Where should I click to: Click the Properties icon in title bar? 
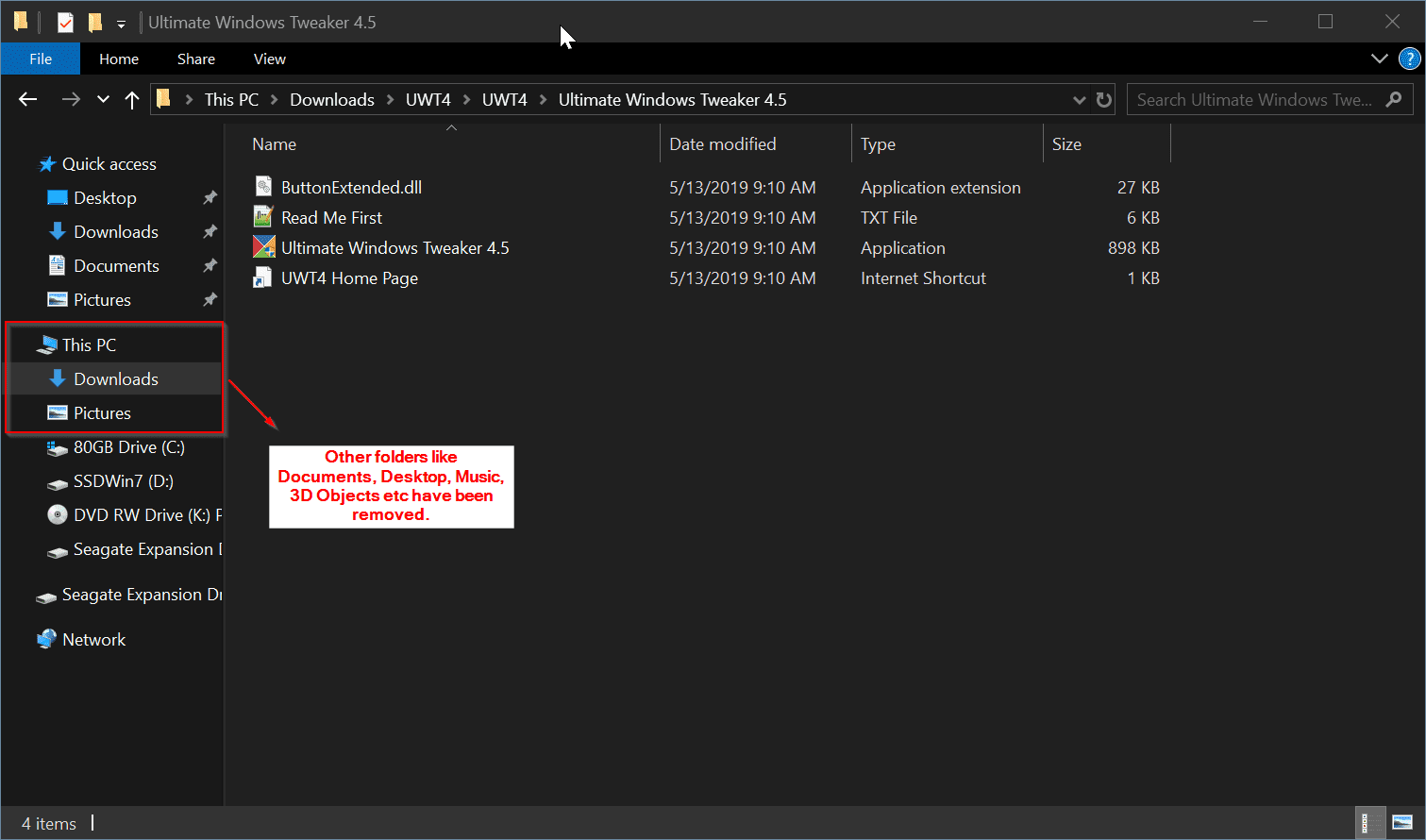(x=65, y=23)
